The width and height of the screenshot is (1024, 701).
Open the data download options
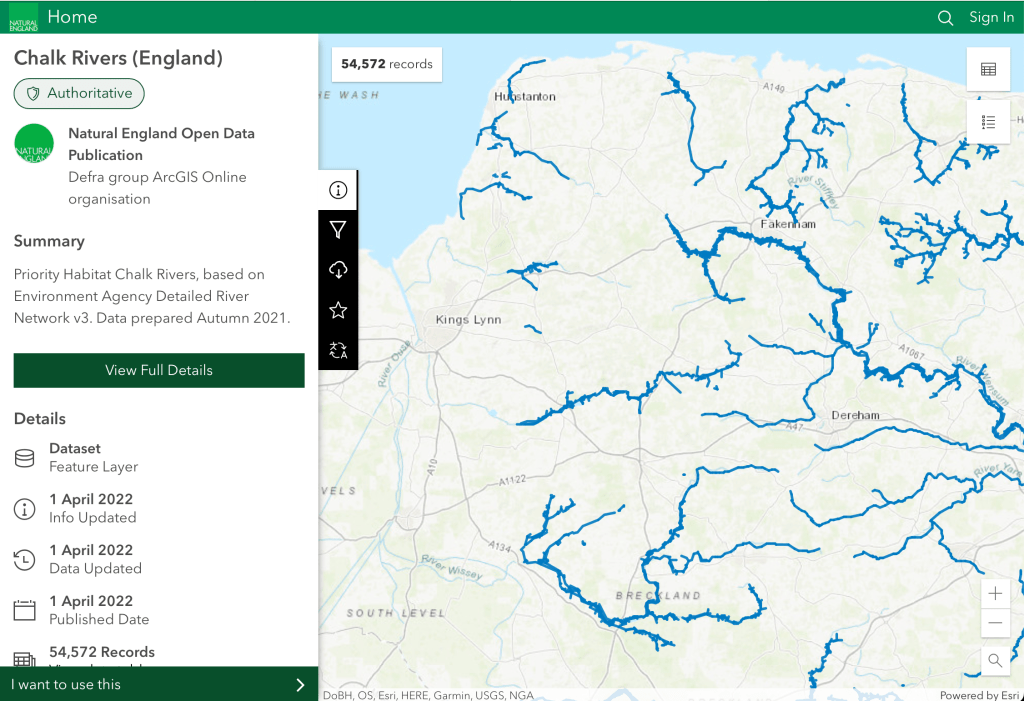338,269
